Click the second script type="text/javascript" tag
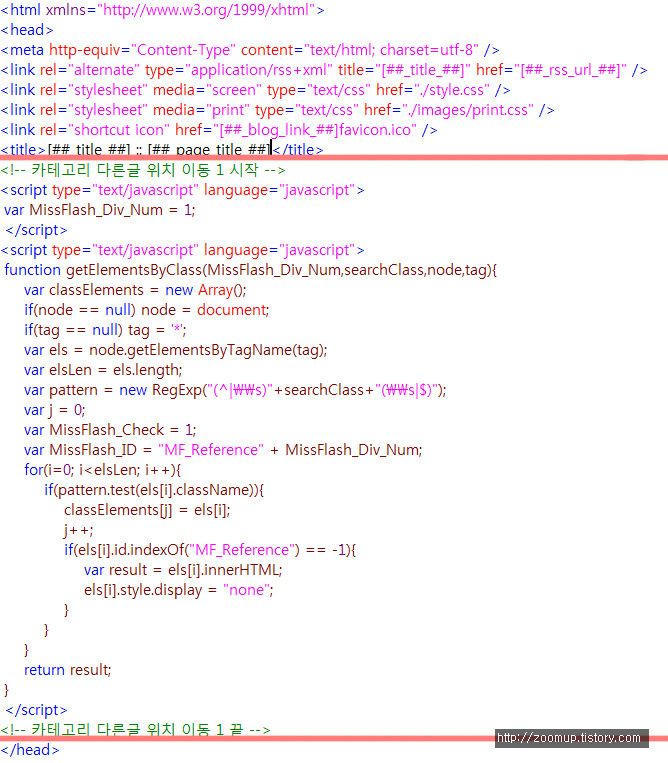Viewport: 668px width, 763px height. pyautogui.click(x=182, y=250)
